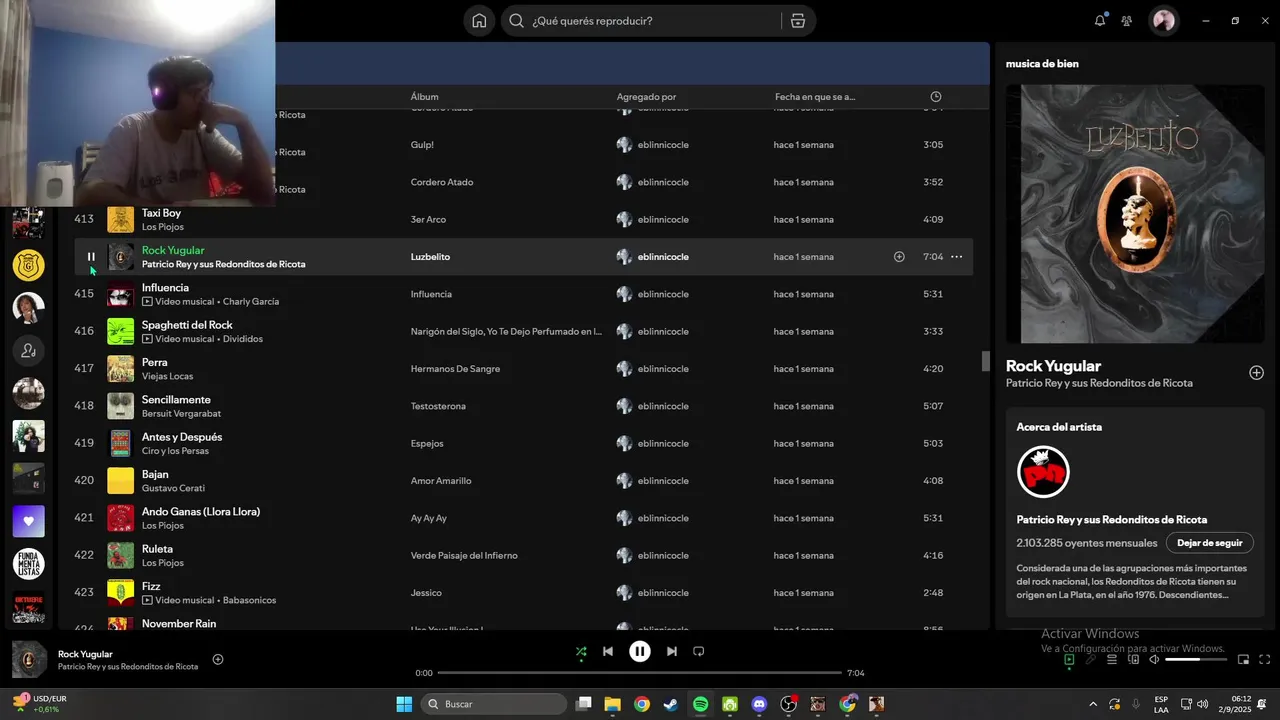1280x720 pixels.
Task: Open the Fundamentalistas playlist in sidebar
Action: pyautogui.click(x=28, y=564)
